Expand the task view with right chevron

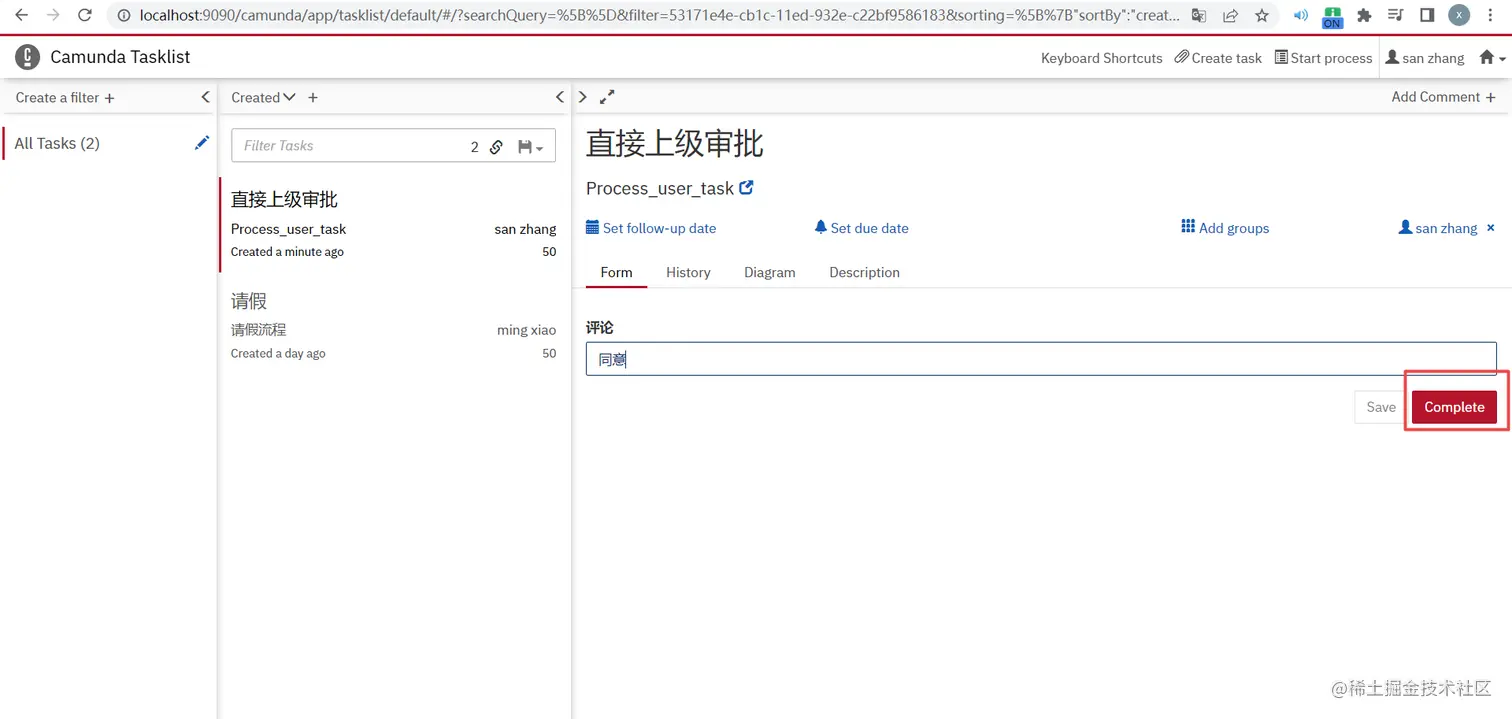(583, 97)
